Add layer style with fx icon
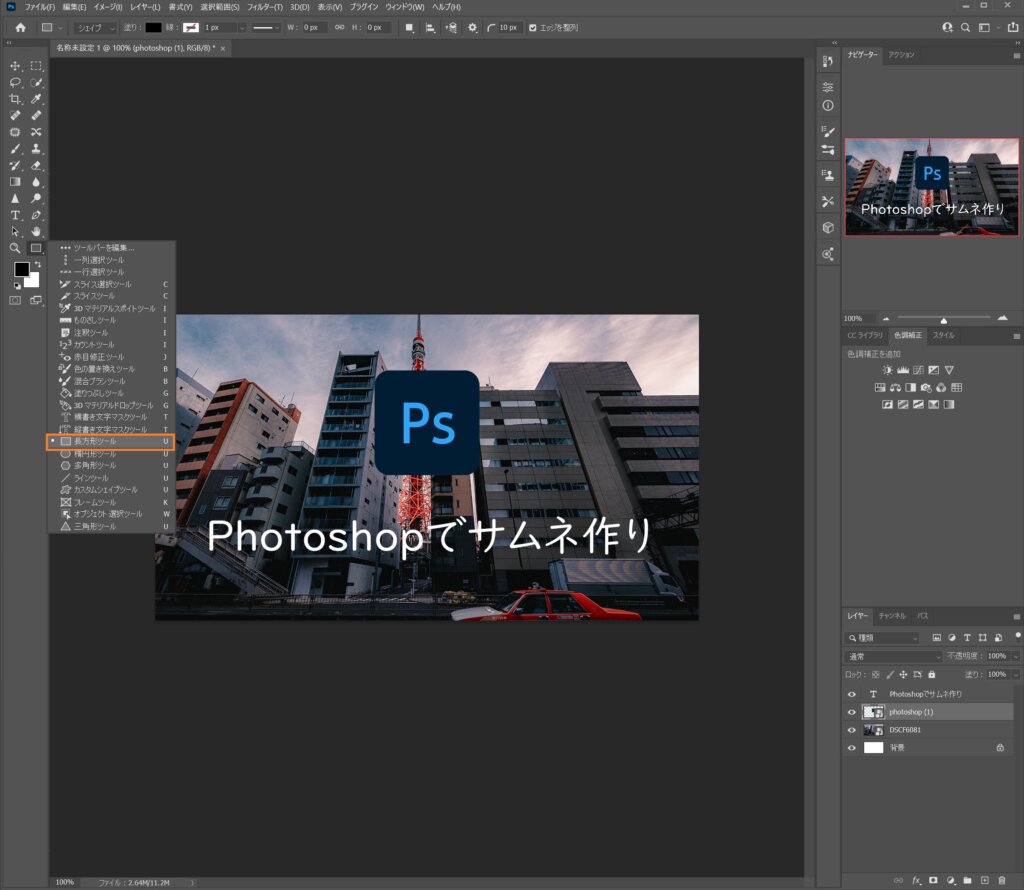Image resolution: width=1024 pixels, height=890 pixels. [916, 880]
